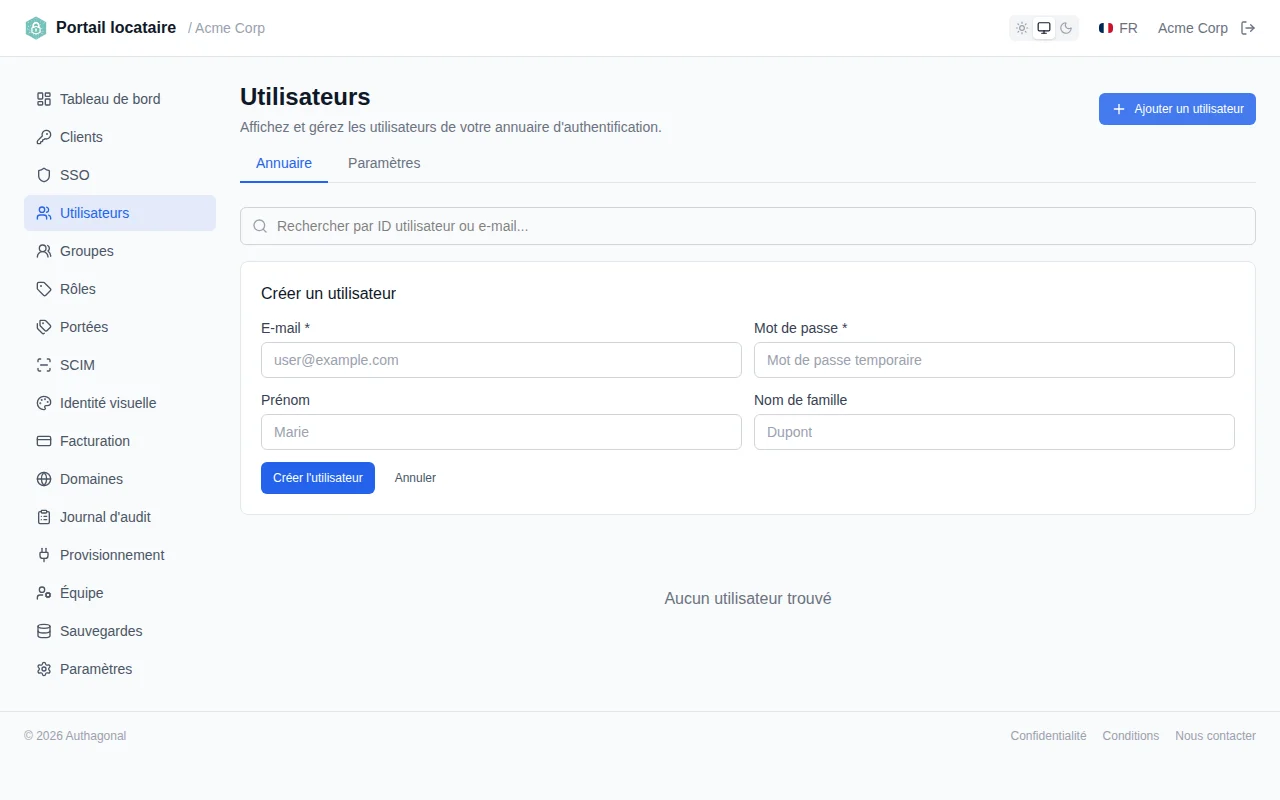Viewport: 1280px width, 800px height.
Task: Click the Rôles tag icon
Action: [x=44, y=289]
